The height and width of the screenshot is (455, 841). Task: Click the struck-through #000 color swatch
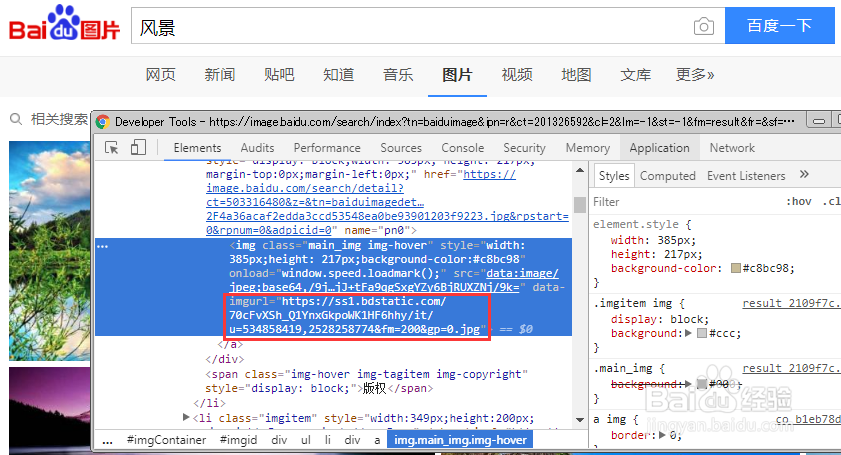(702, 384)
